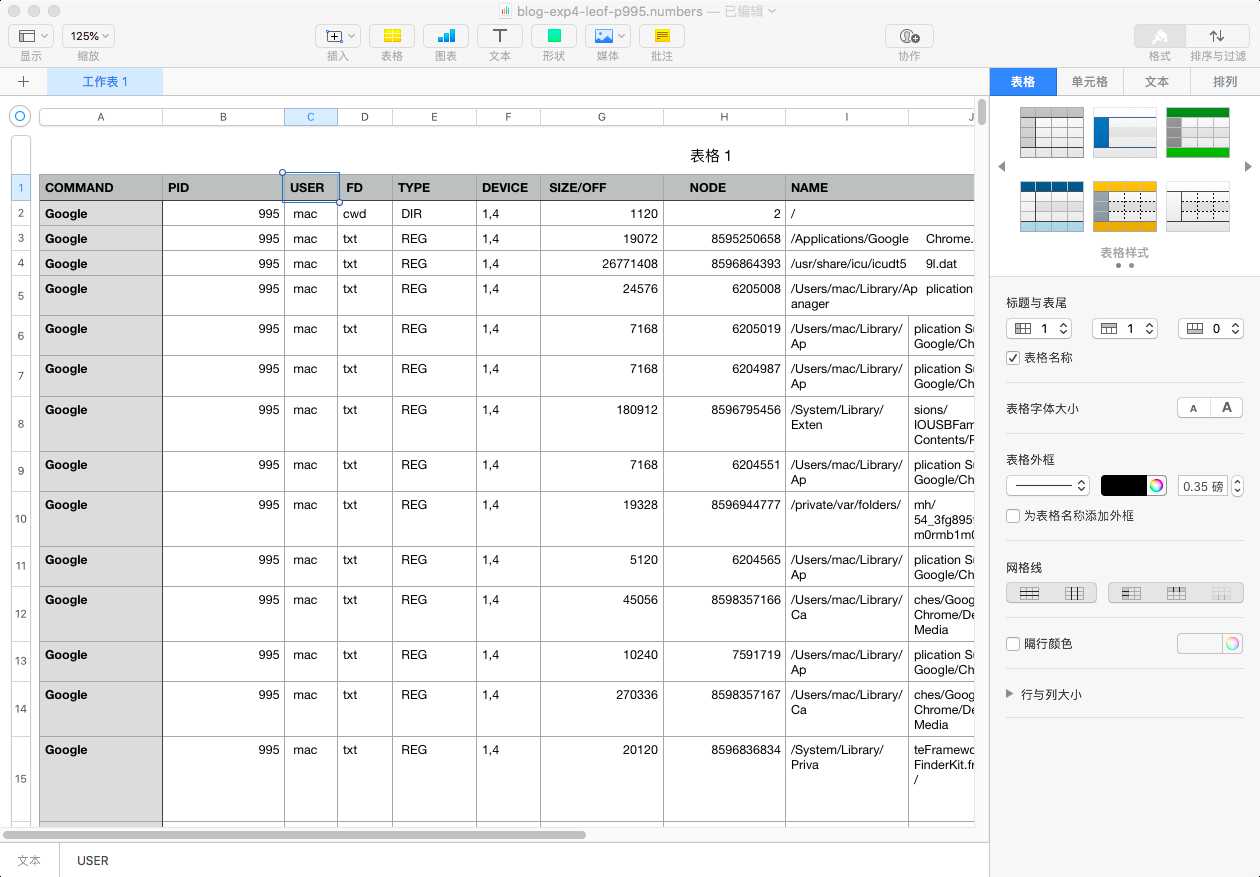Viewport: 1260px width, 877px height.
Task: Click the 文本 text box toolbar icon
Action: tap(500, 36)
